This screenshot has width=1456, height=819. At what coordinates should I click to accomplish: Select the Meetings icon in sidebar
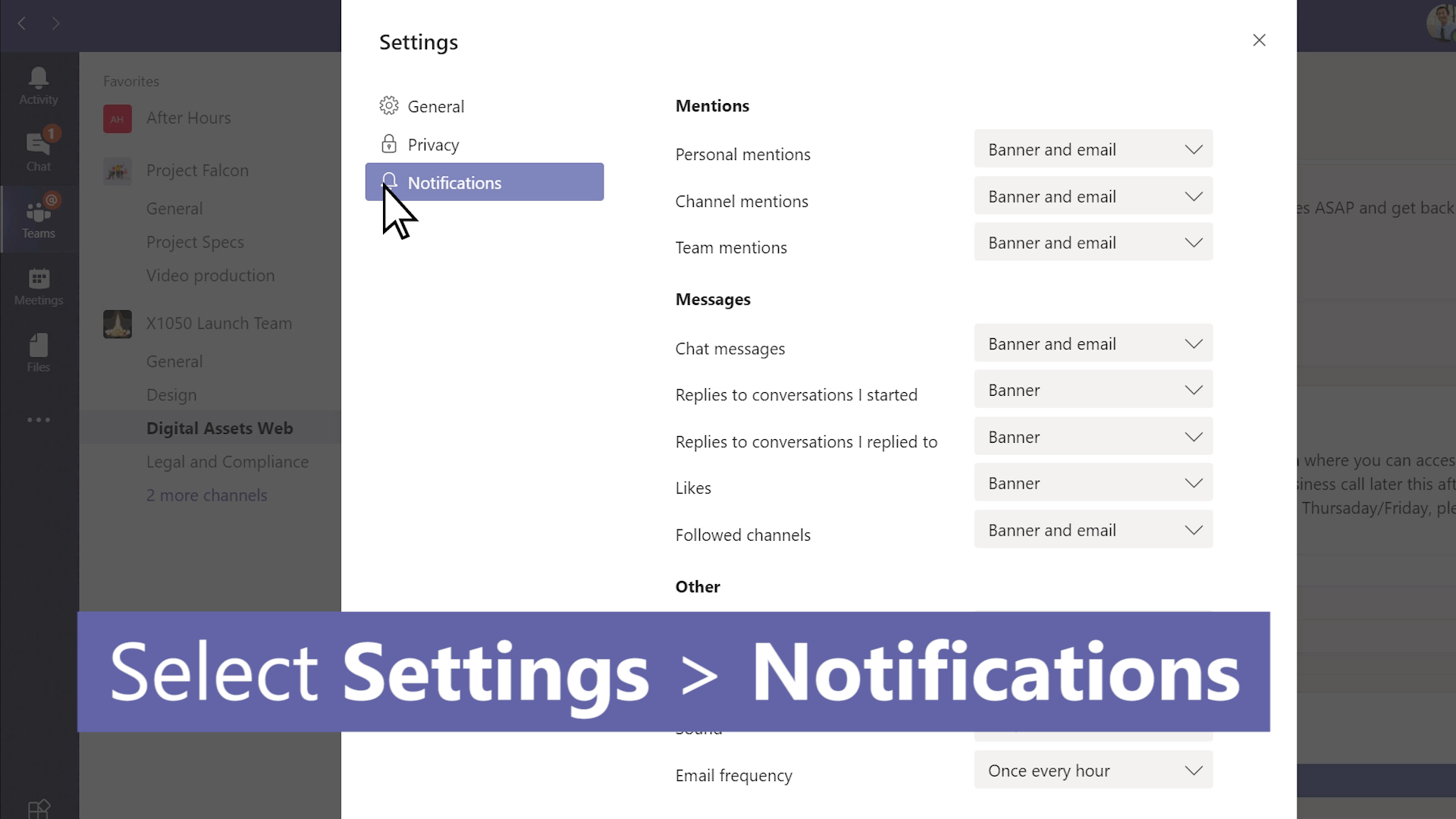(39, 285)
